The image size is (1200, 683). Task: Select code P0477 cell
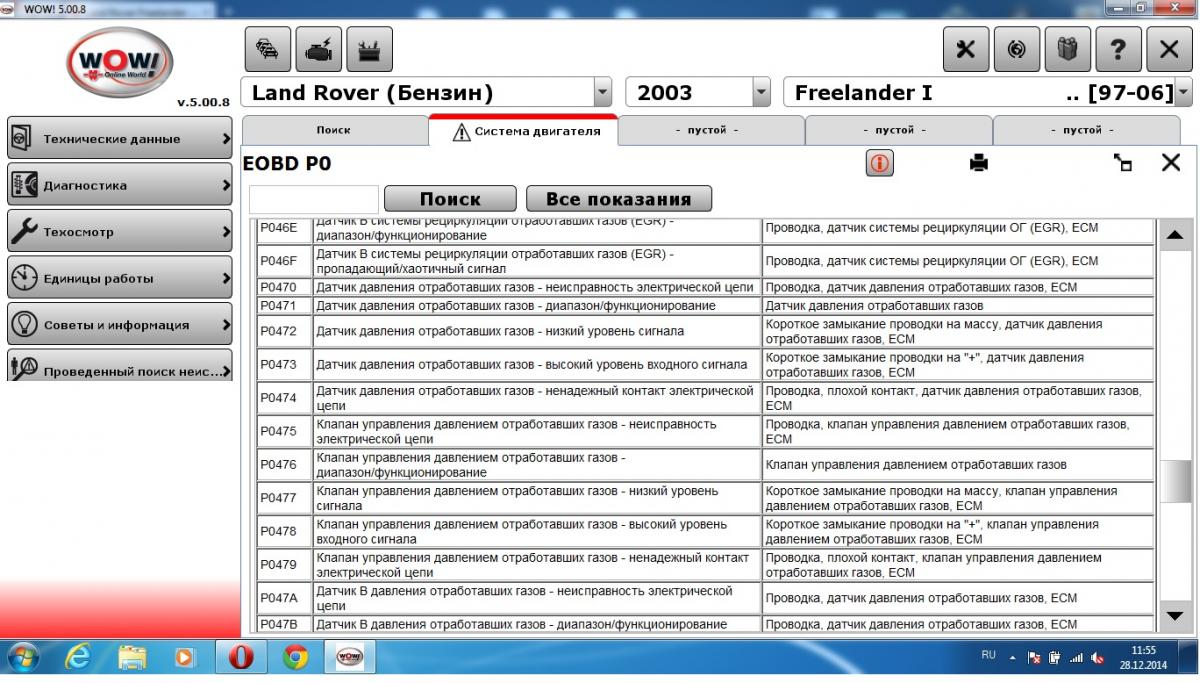(284, 498)
